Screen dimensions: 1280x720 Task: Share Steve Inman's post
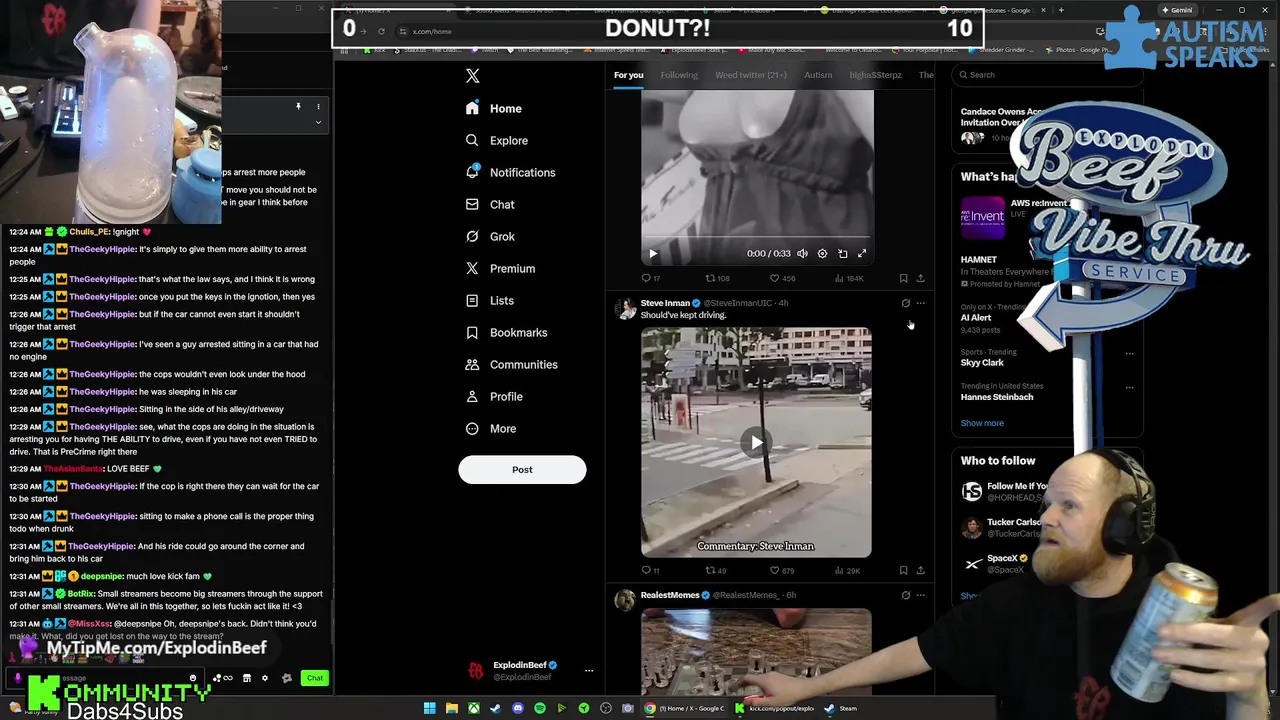point(920,571)
